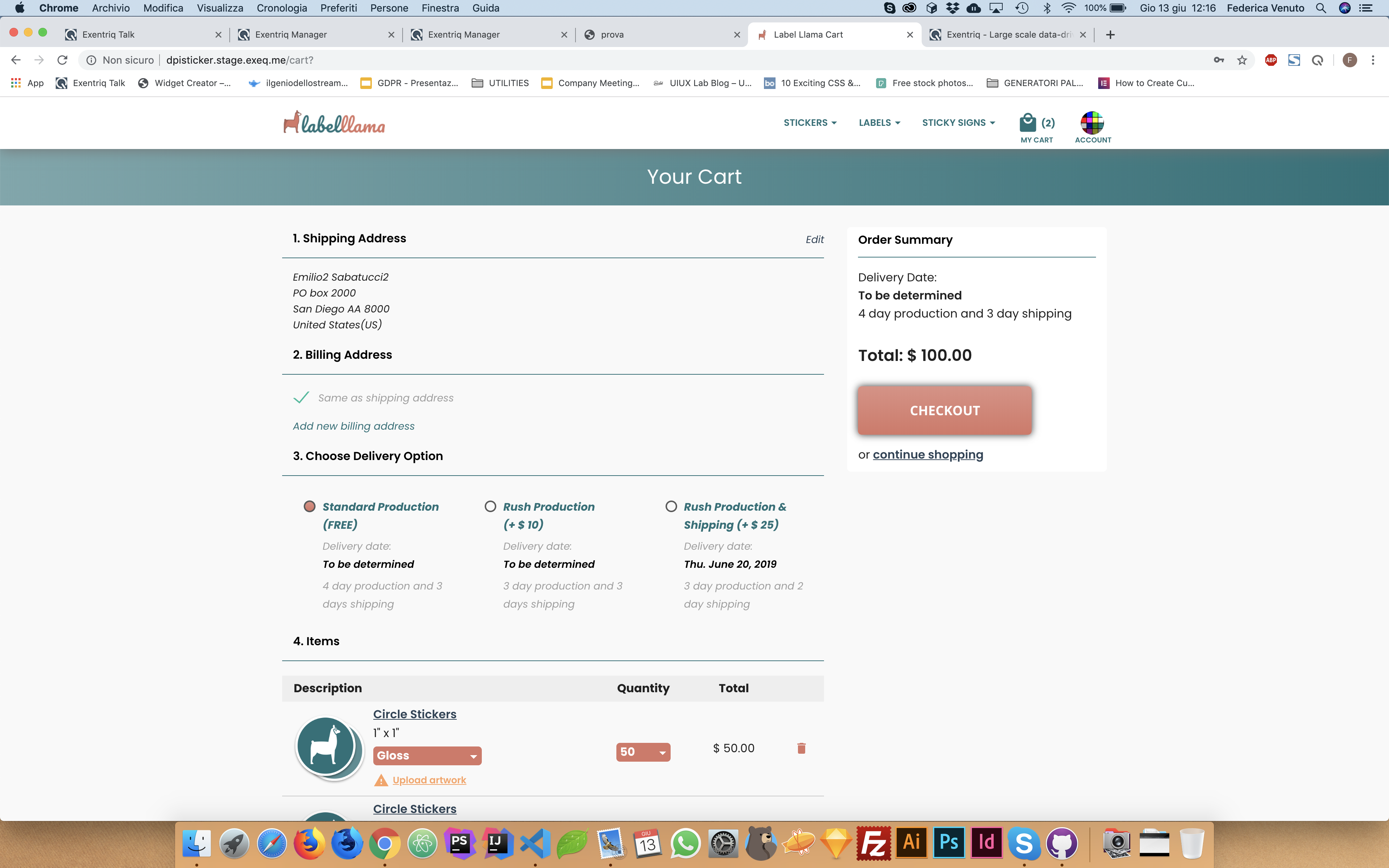The image size is (1389, 868).
Task: Open the Account avatar icon
Action: (1092, 122)
